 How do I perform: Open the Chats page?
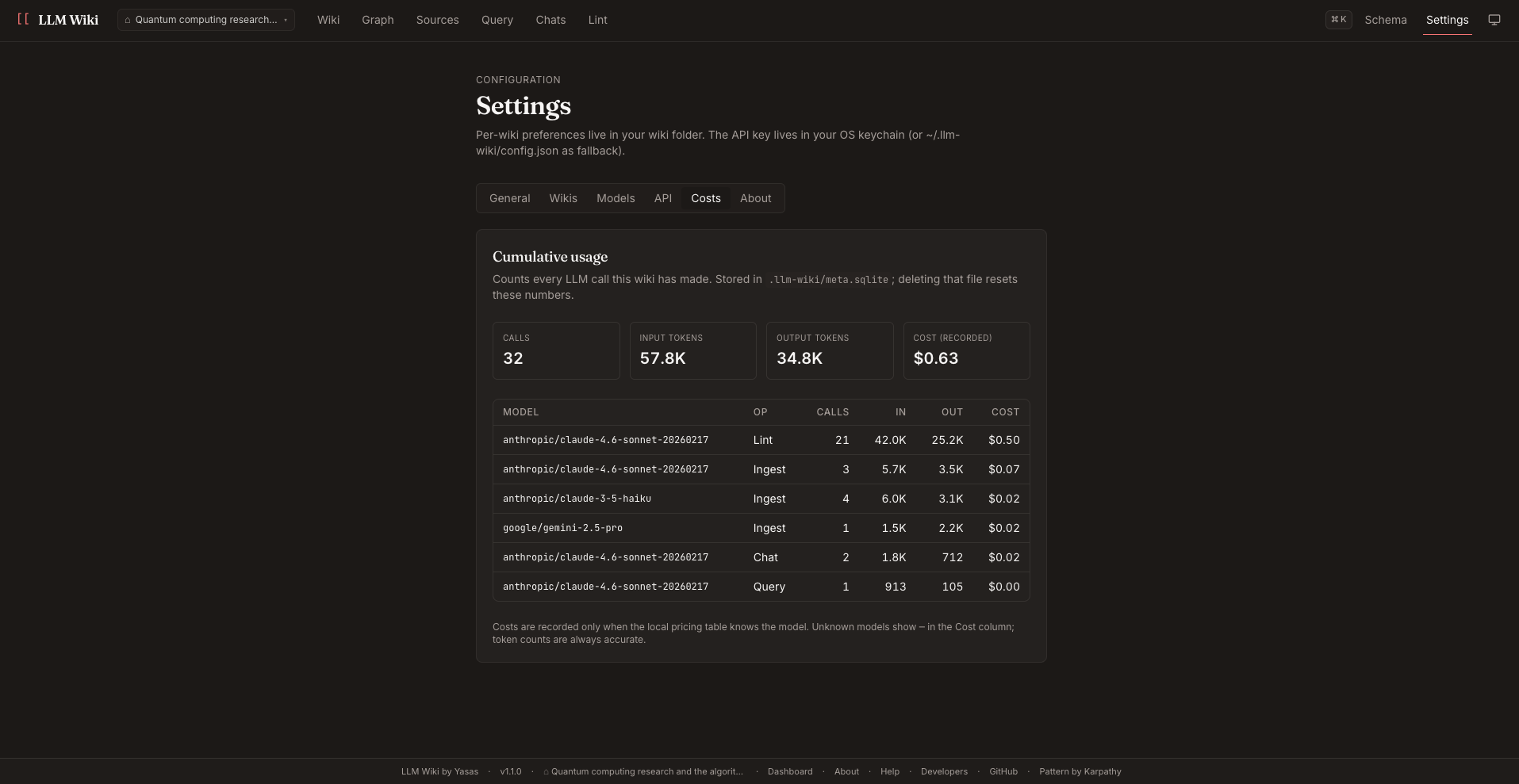(x=550, y=20)
